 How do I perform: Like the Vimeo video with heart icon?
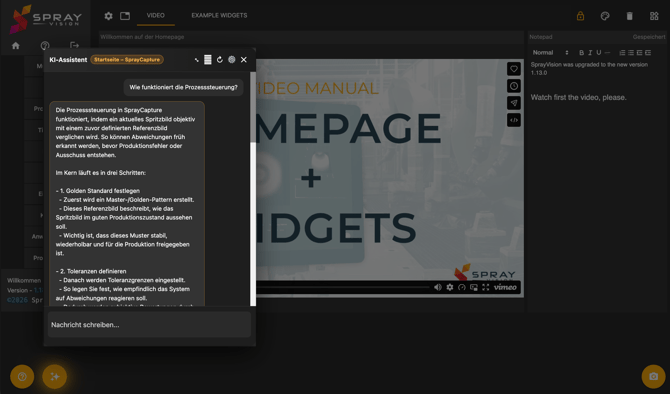[514, 69]
